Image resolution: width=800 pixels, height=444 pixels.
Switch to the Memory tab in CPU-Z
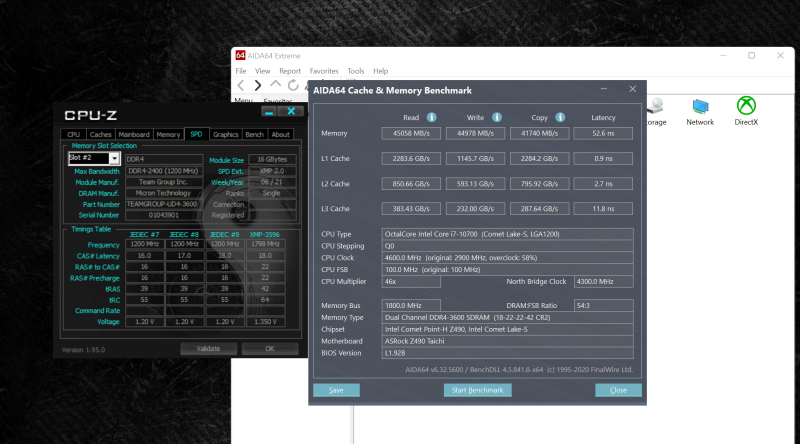tap(168, 134)
